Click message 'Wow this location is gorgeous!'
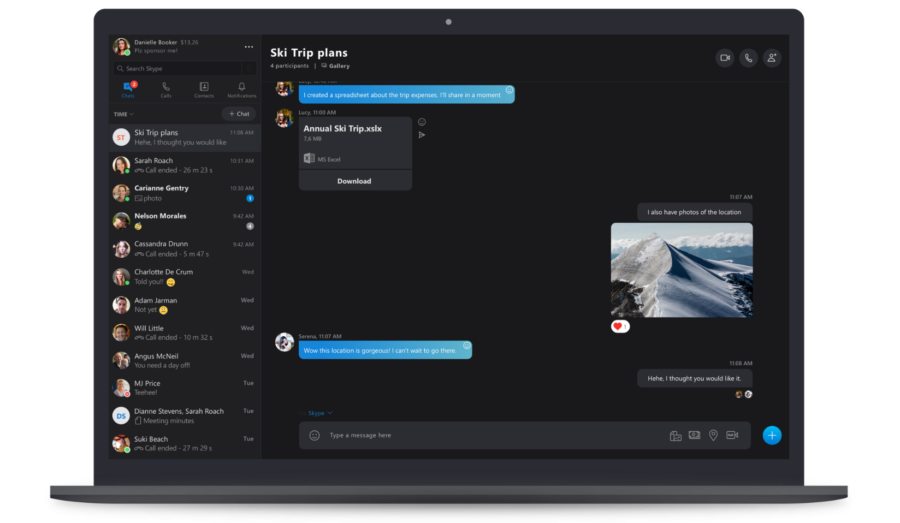Viewport: 900px width, 523px height. click(x=385, y=350)
